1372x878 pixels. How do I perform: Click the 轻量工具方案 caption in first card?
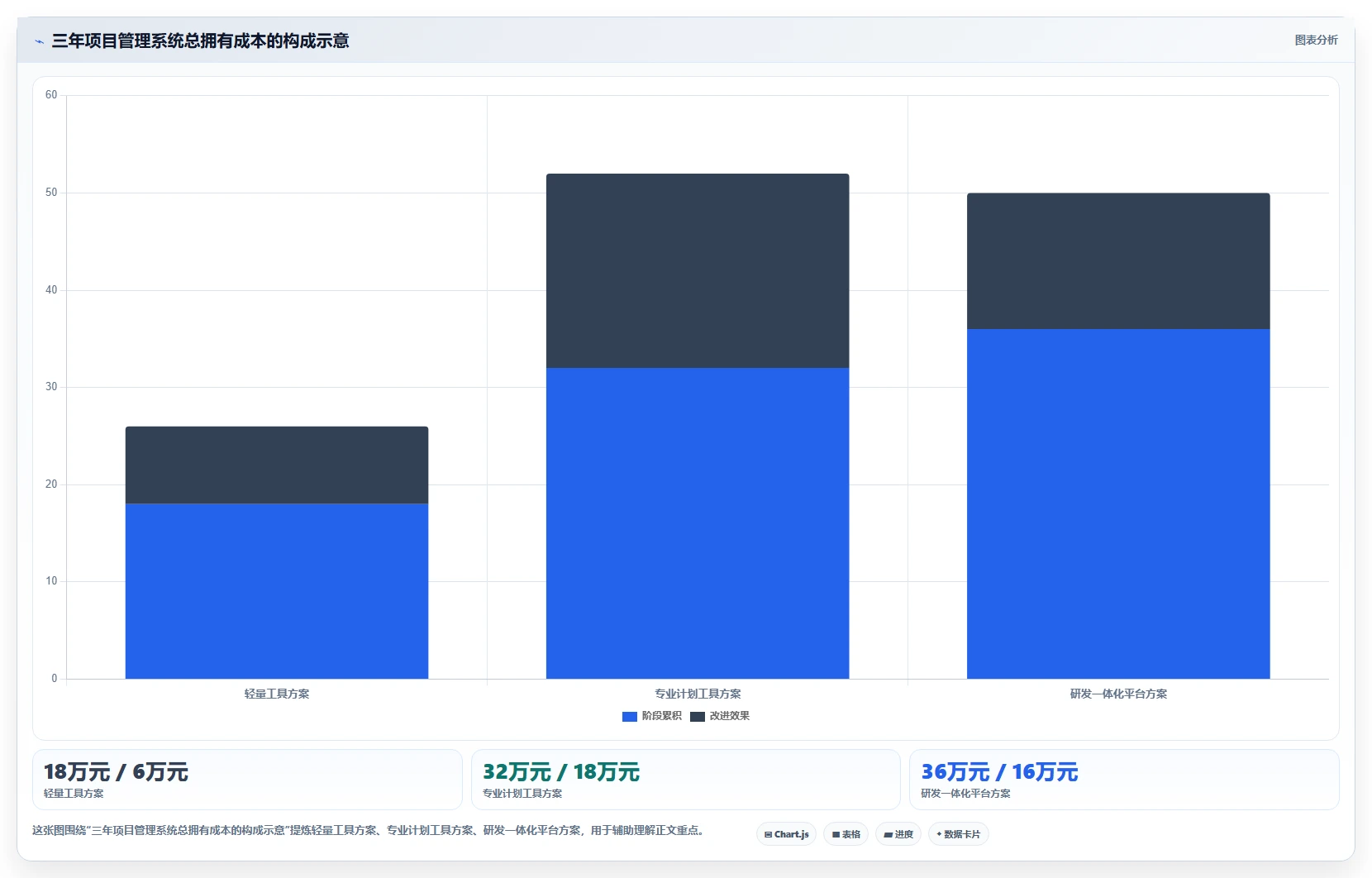coord(74,794)
